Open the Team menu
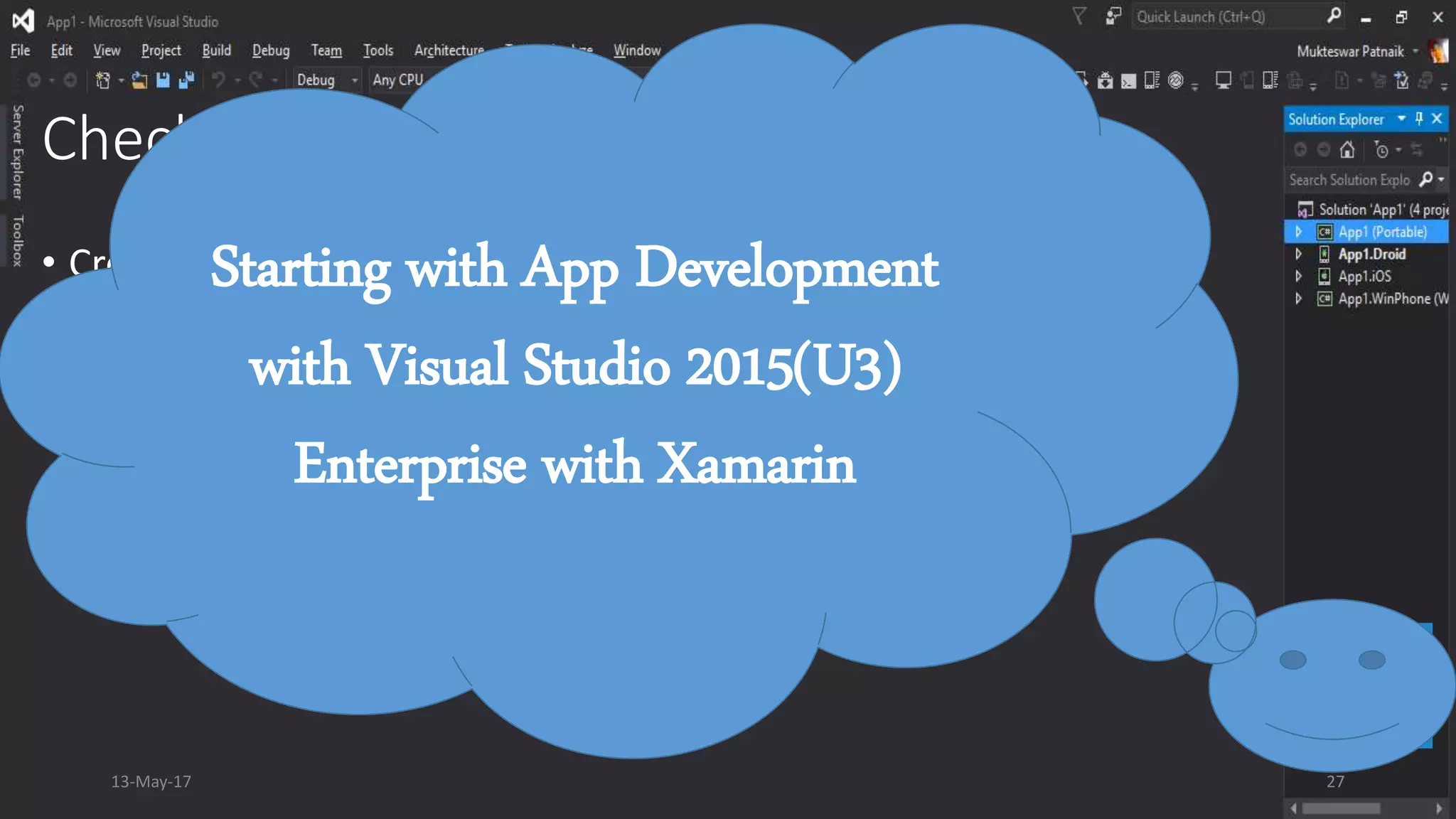This screenshot has width=1456, height=819. pyautogui.click(x=326, y=50)
